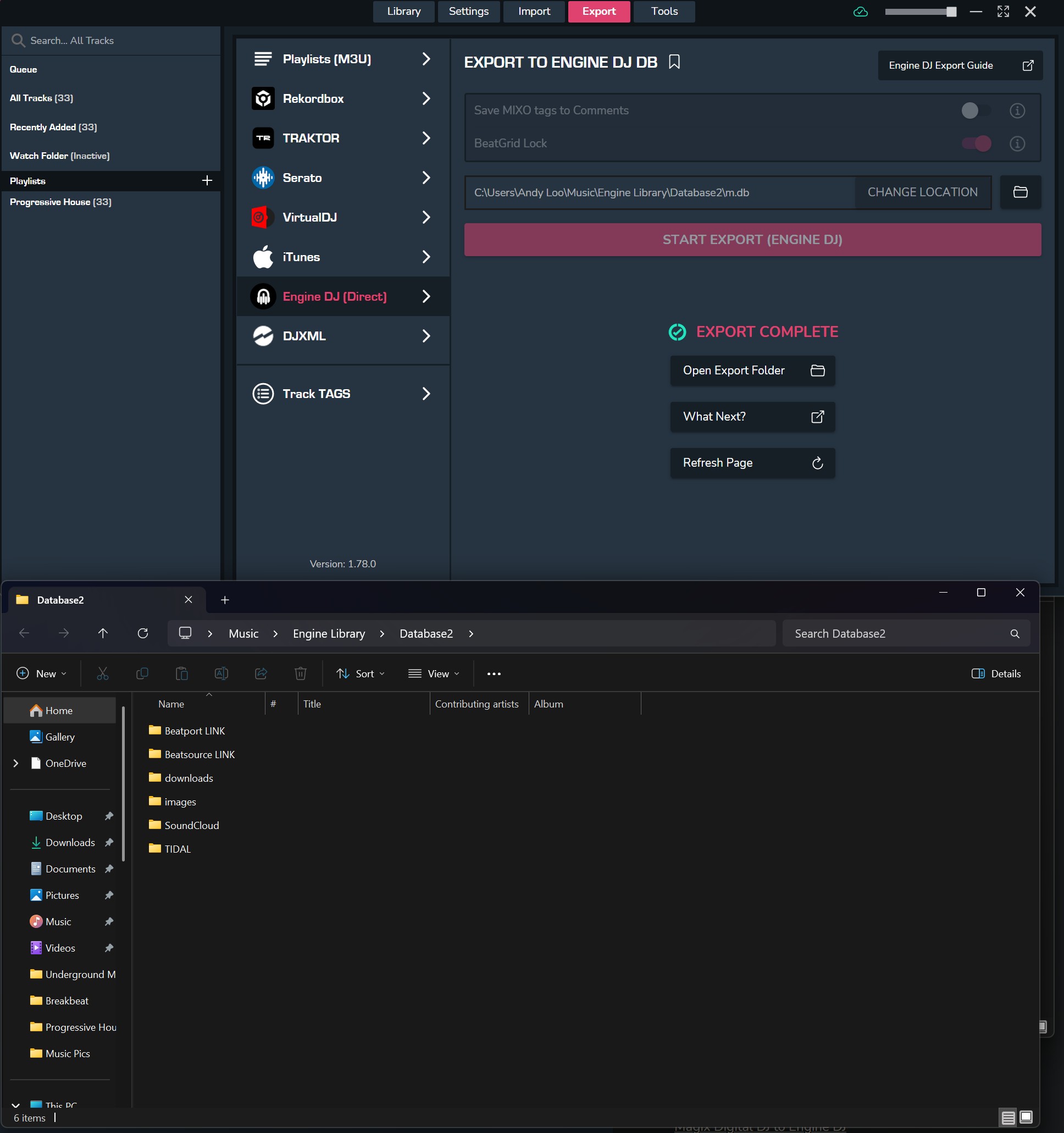Click the bookmark icon beside Export heading
This screenshot has width=1064, height=1133.
pyautogui.click(x=674, y=62)
